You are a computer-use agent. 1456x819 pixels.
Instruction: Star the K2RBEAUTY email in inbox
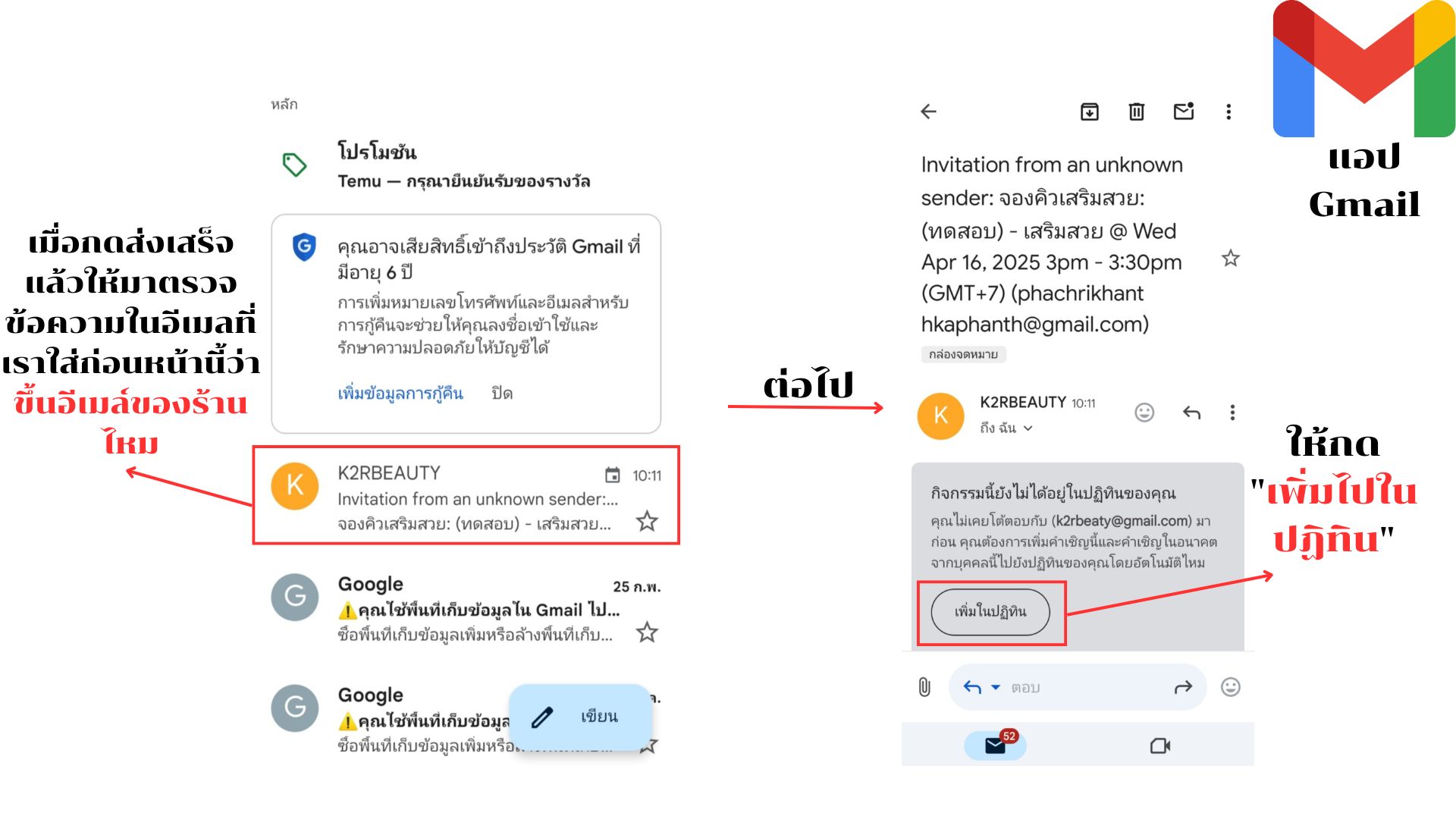click(647, 522)
